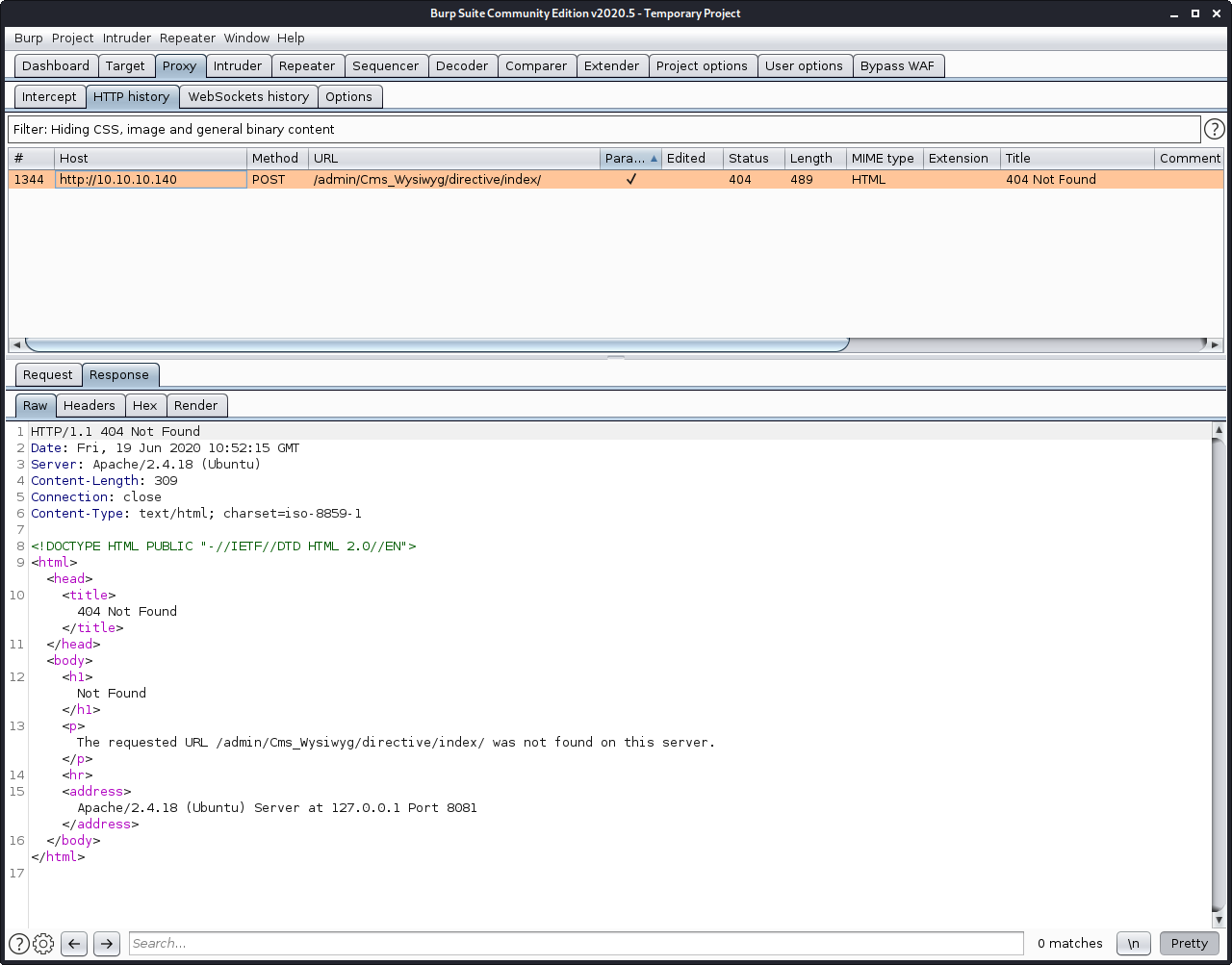Show the Response message tab

pos(119,375)
